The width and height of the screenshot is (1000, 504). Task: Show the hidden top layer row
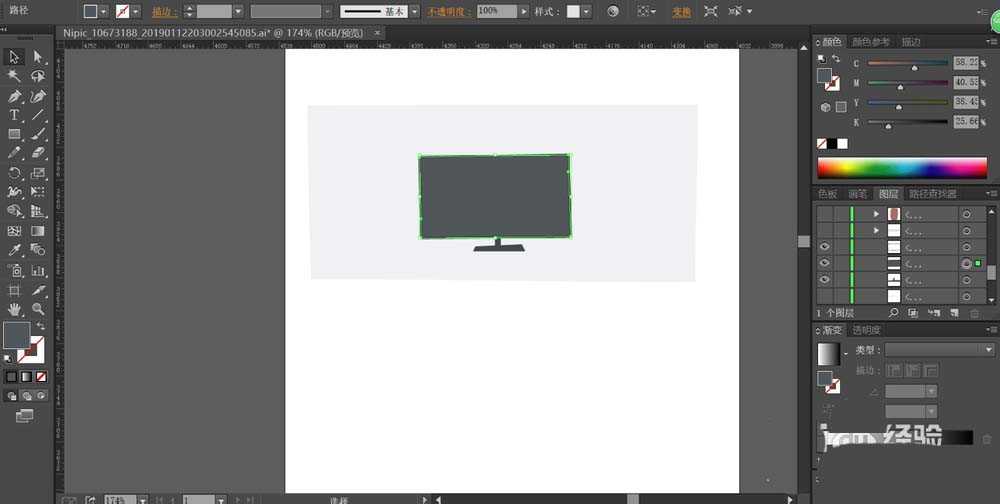[x=825, y=214]
